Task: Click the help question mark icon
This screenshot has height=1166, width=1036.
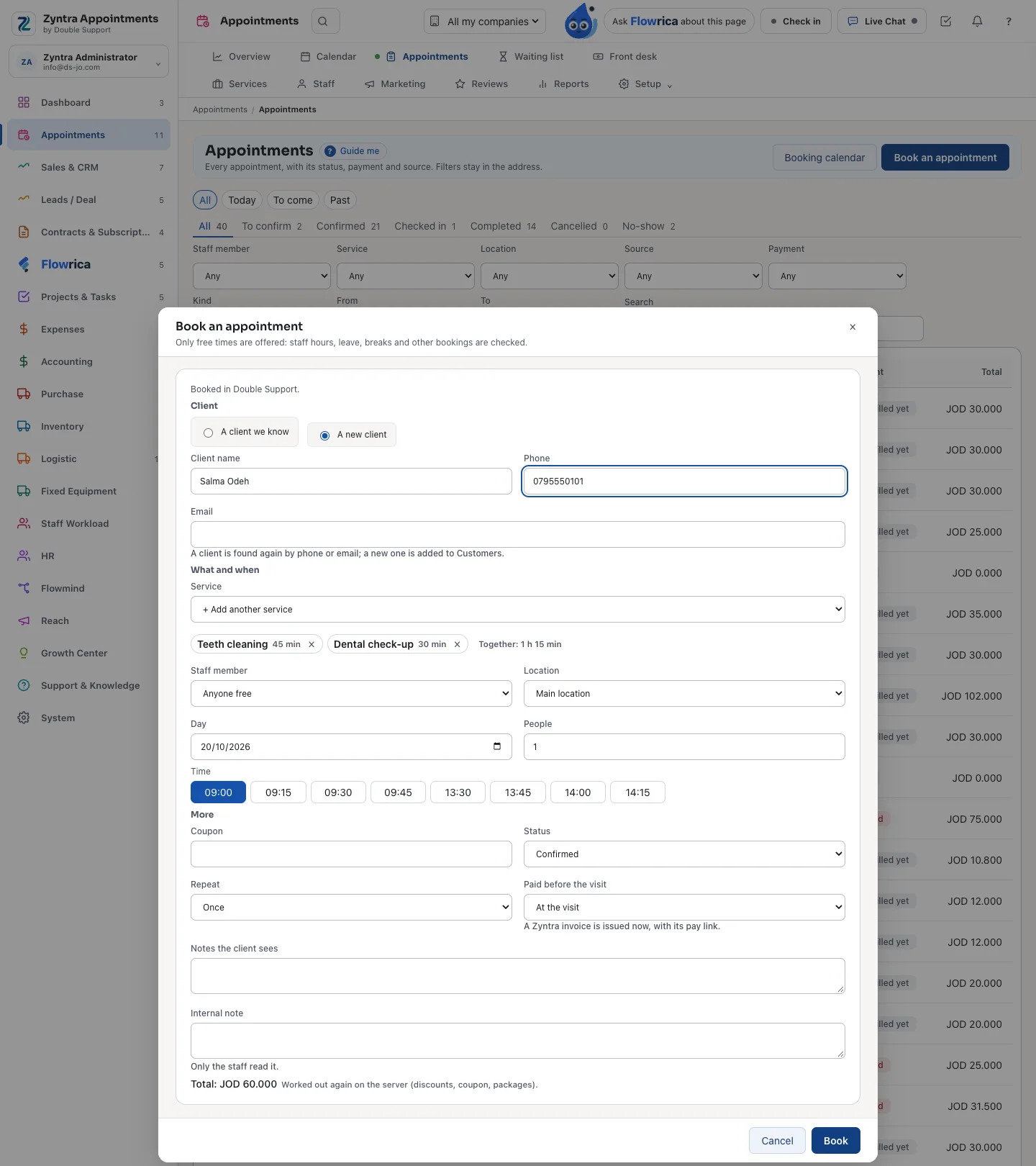Action: pos(1009,22)
